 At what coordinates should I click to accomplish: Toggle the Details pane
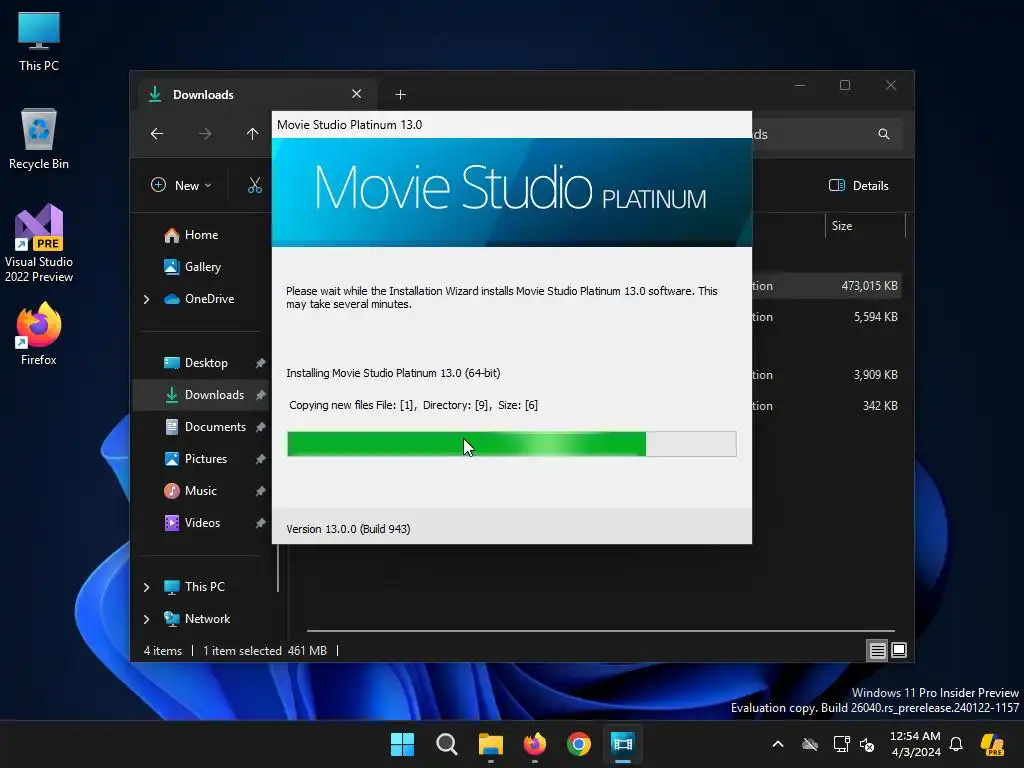pyautogui.click(x=858, y=185)
